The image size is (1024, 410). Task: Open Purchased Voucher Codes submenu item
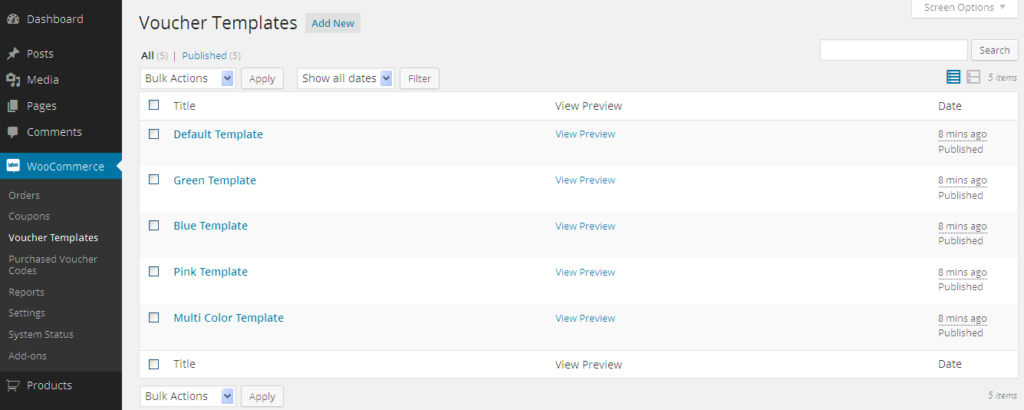click(52, 265)
